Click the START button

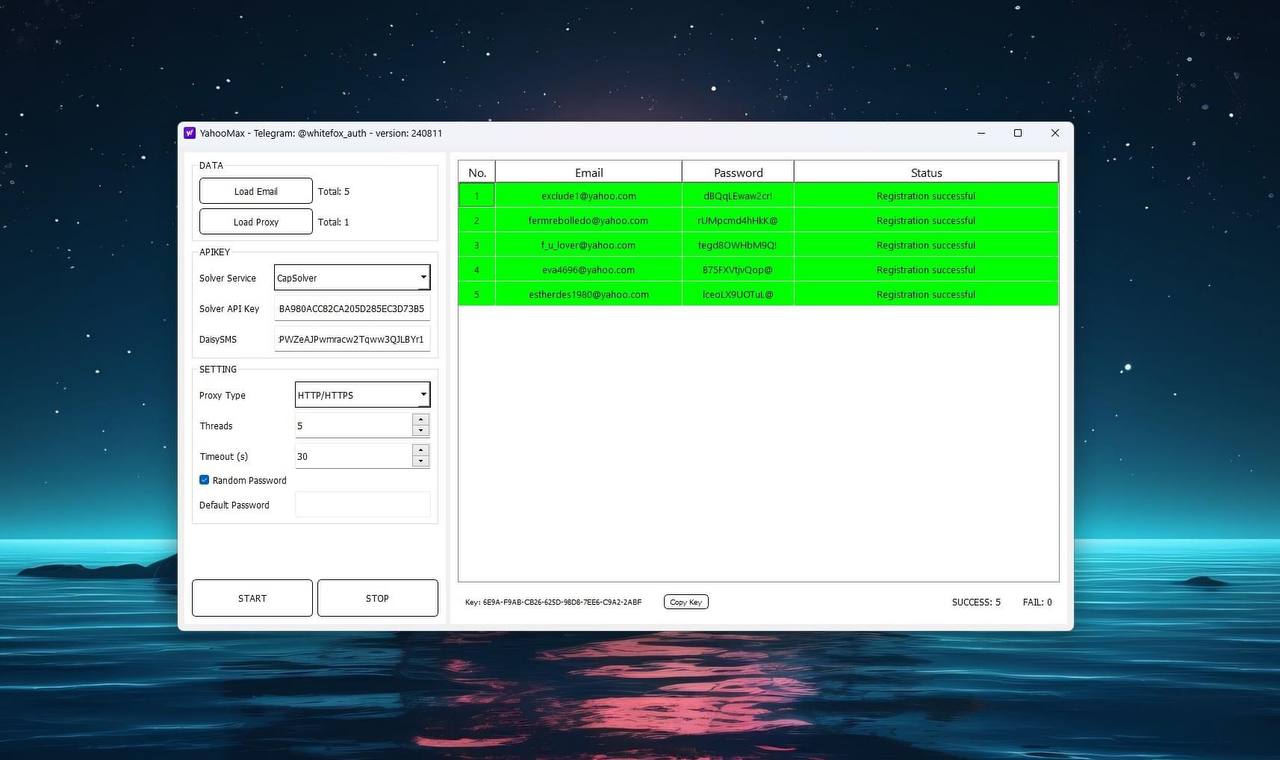(252, 598)
